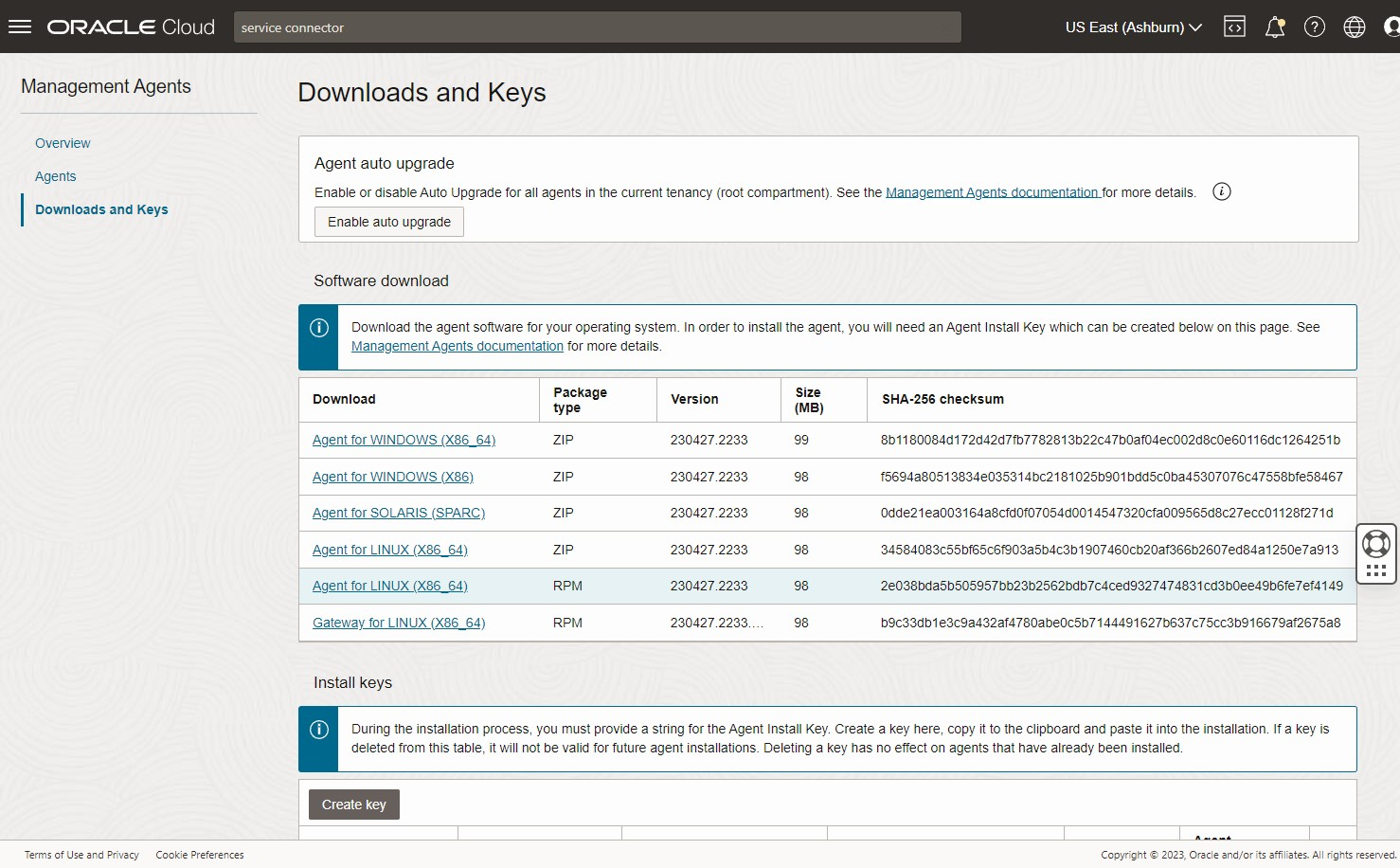
Task: Click the help question mark icon
Action: tap(1315, 27)
